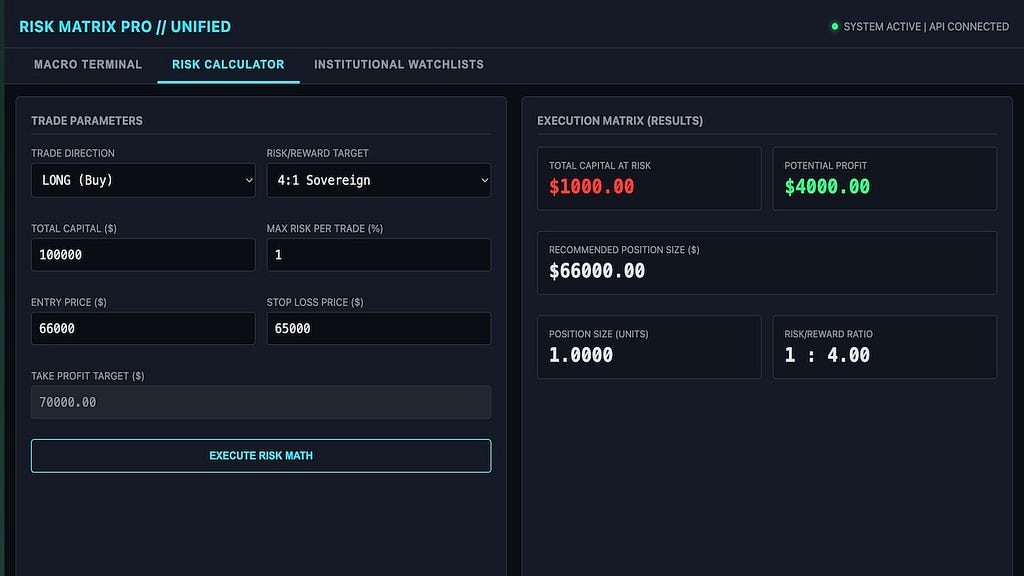
Task: Click the Risk Matrix Pro // Unified title
Action: click(x=125, y=27)
